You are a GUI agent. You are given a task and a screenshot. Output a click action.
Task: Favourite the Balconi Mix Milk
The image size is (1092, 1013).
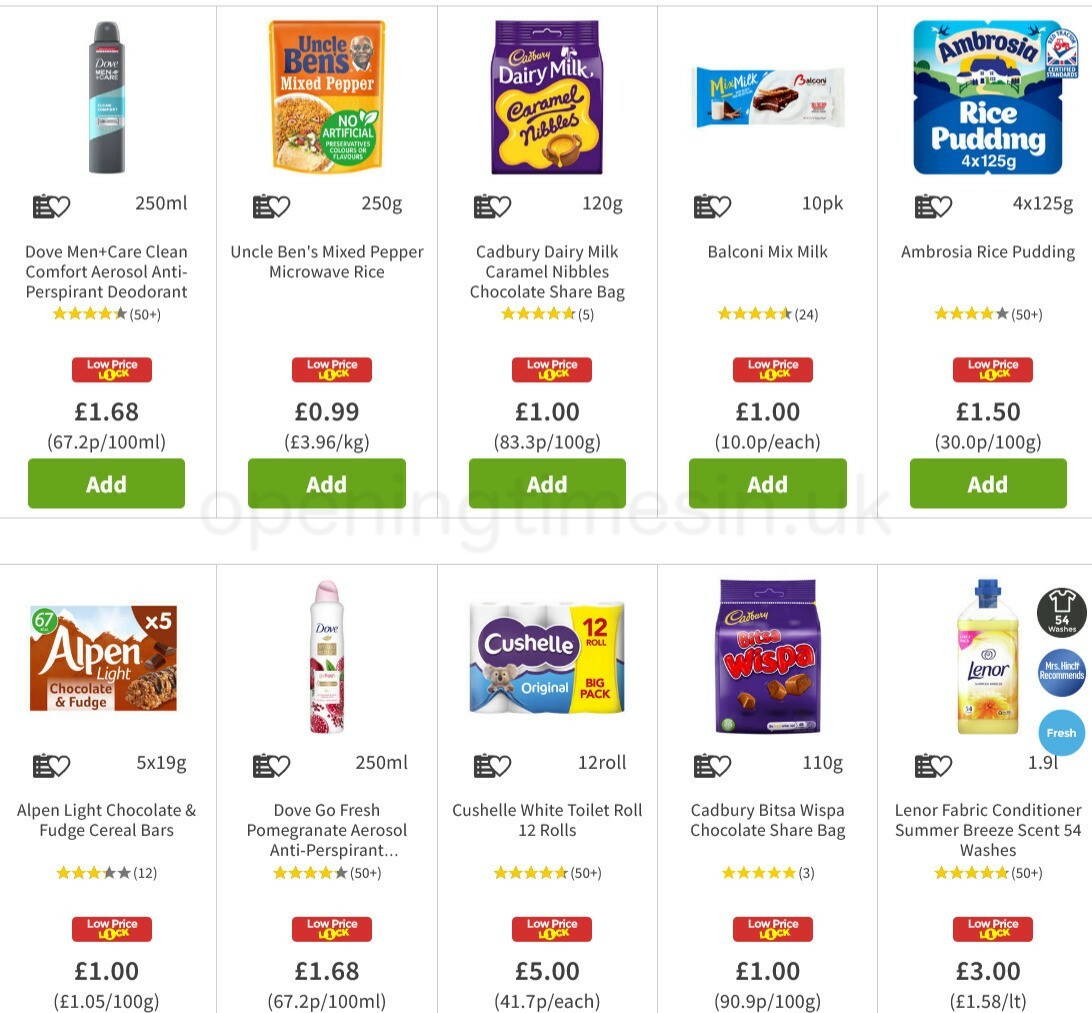coord(722,205)
